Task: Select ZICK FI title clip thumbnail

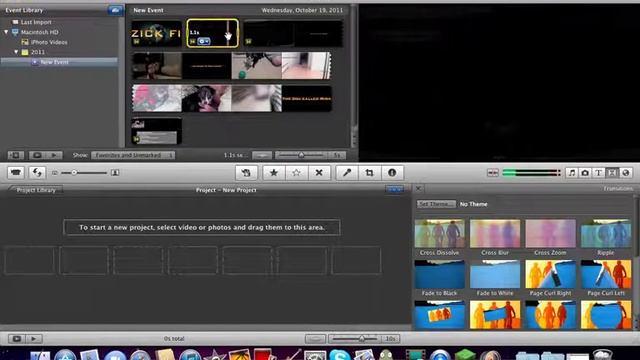Action: point(156,33)
